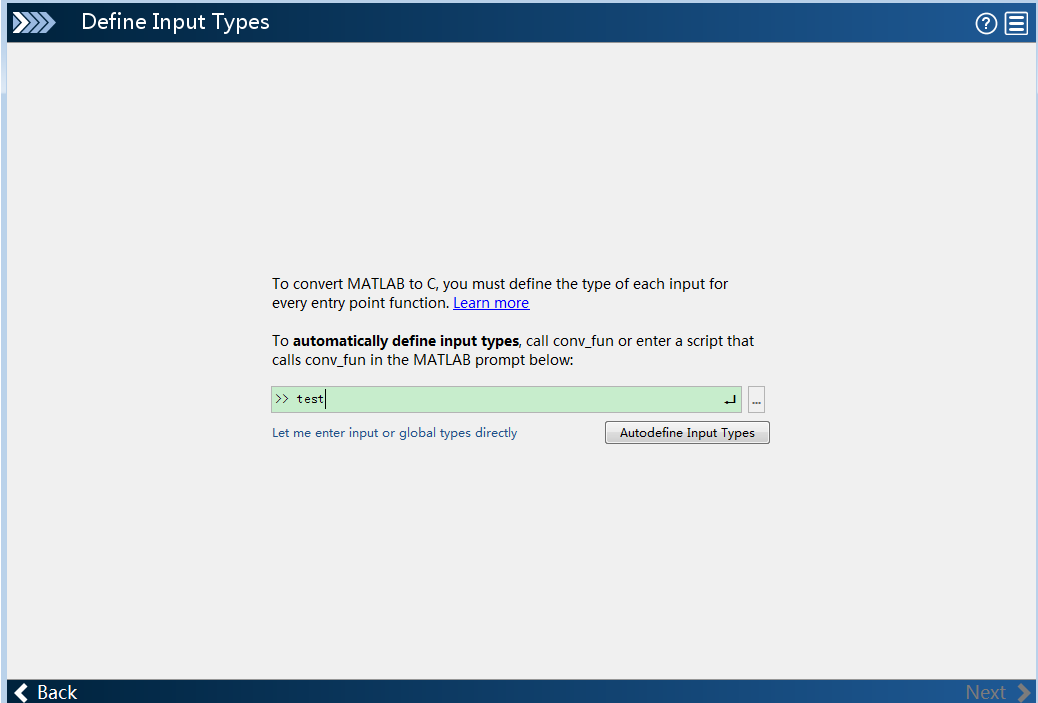Choose to enter input or global types directly

394,433
